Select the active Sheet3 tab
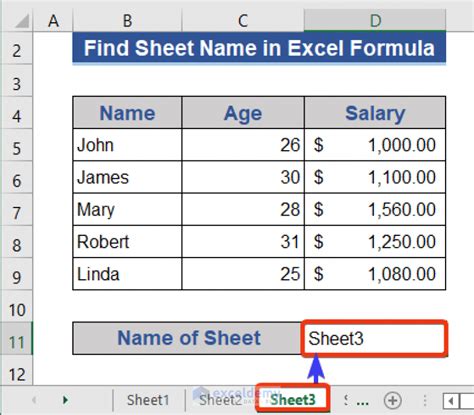Viewport: 474px width, 415px height. click(293, 399)
